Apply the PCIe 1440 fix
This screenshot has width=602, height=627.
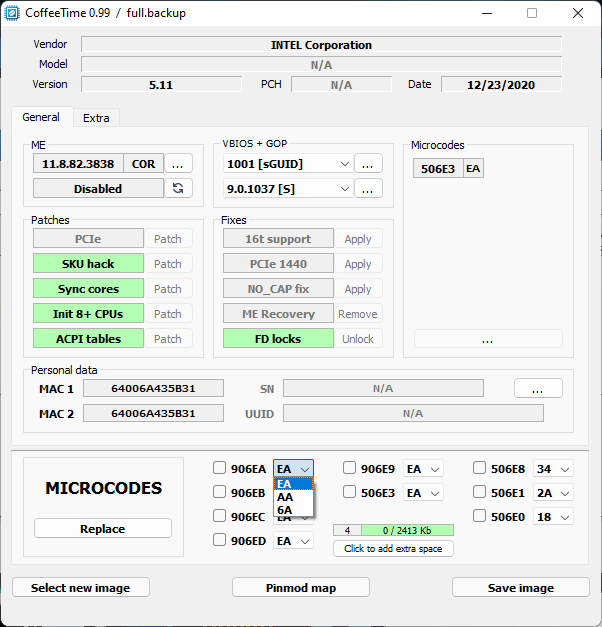click(x=358, y=264)
